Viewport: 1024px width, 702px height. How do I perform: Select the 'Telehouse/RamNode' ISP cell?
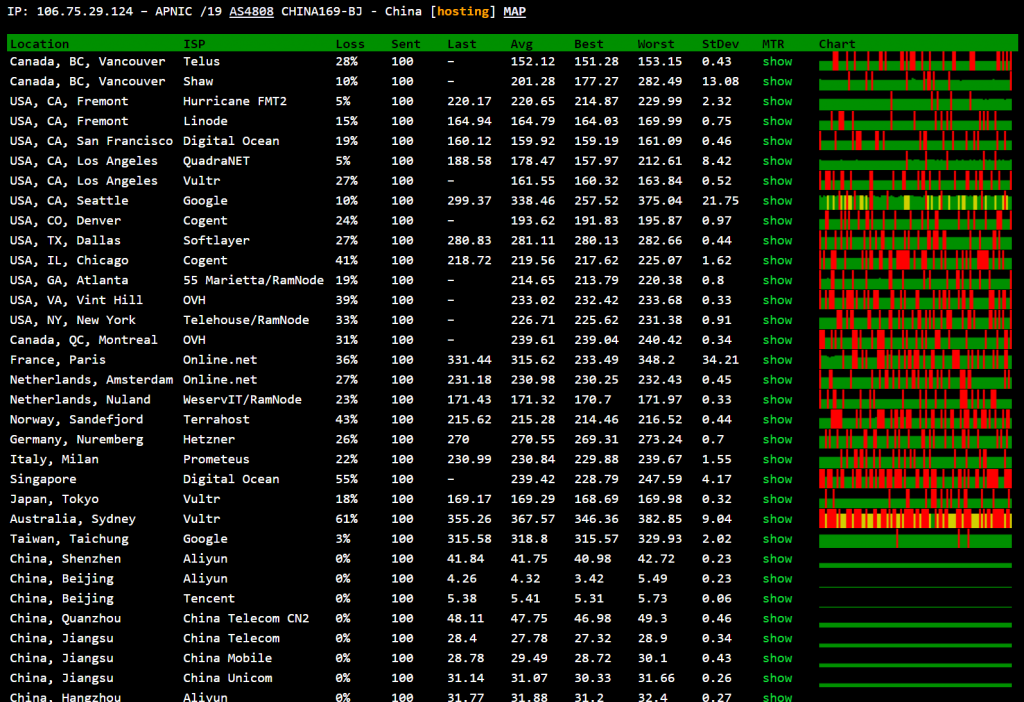tap(246, 320)
